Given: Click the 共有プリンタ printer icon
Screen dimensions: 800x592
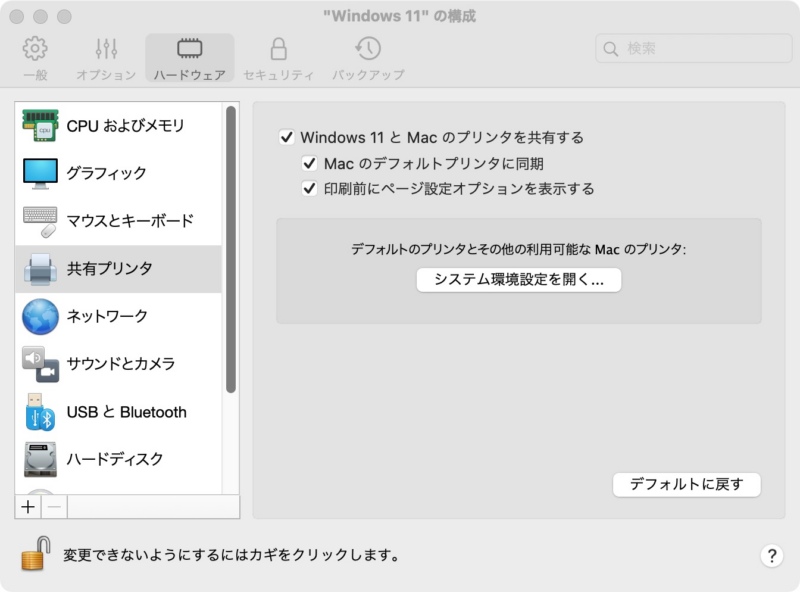Looking at the screenshot, I should 40,269.
